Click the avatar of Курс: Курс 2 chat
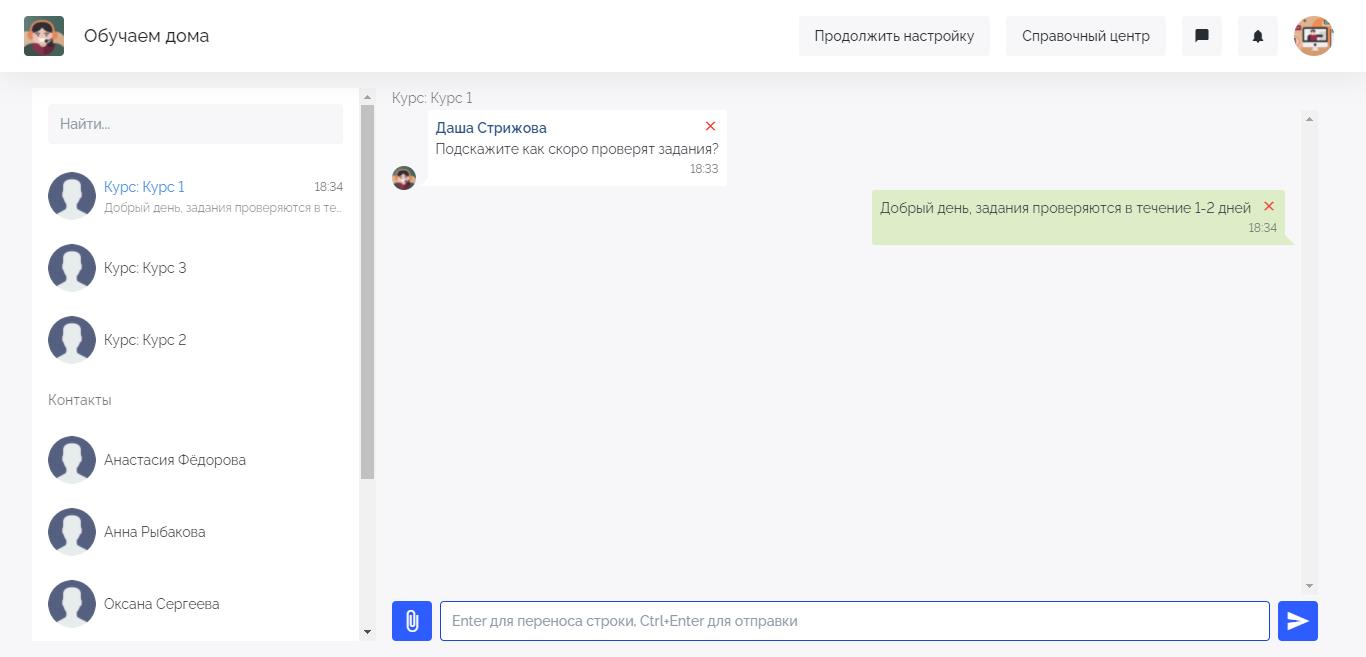The width and height of the screenshot is (1366, 657). [x=72, y=340]
